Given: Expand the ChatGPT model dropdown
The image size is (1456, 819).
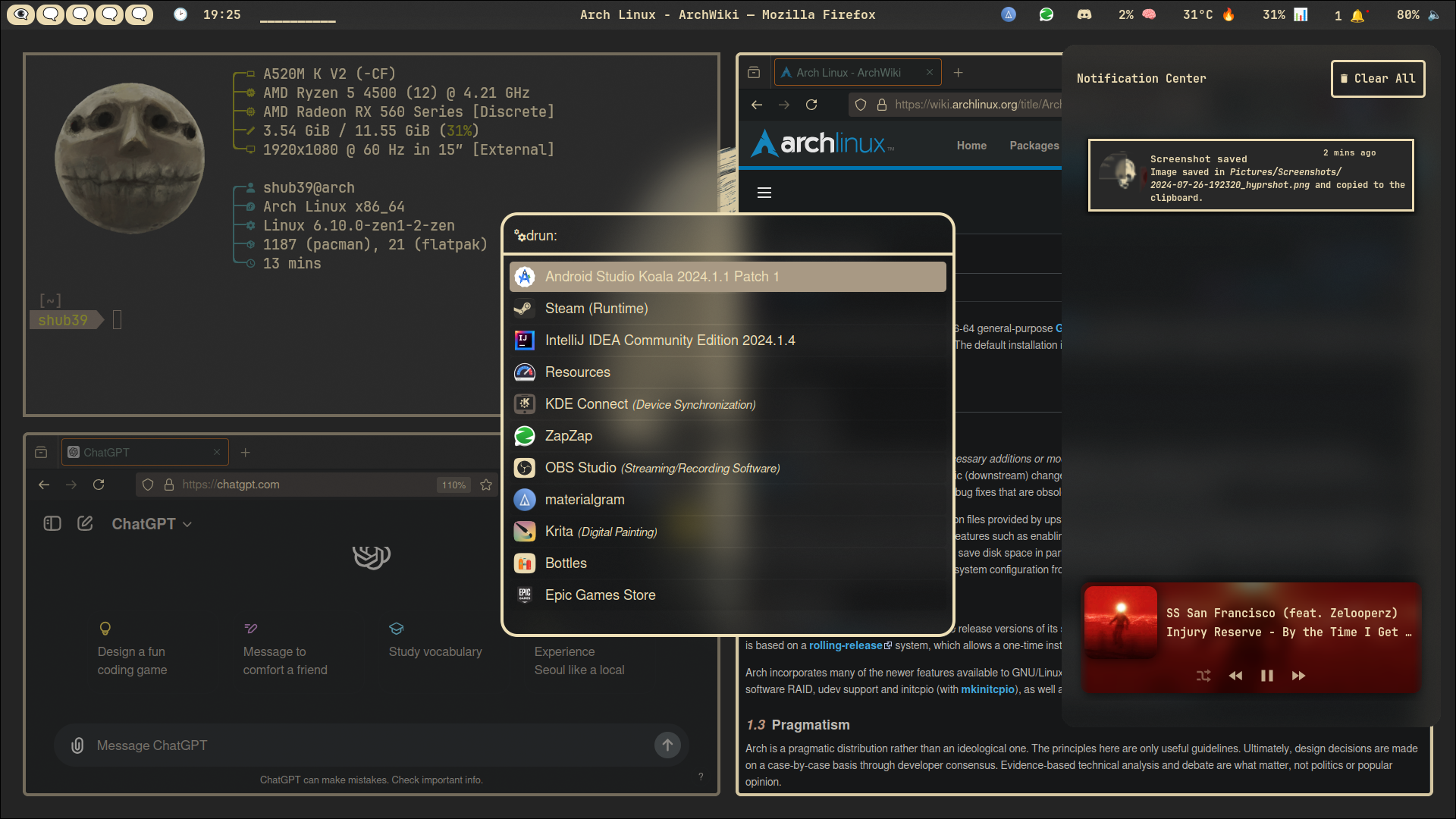Looking at the screenshot, I should pos(152,524).
